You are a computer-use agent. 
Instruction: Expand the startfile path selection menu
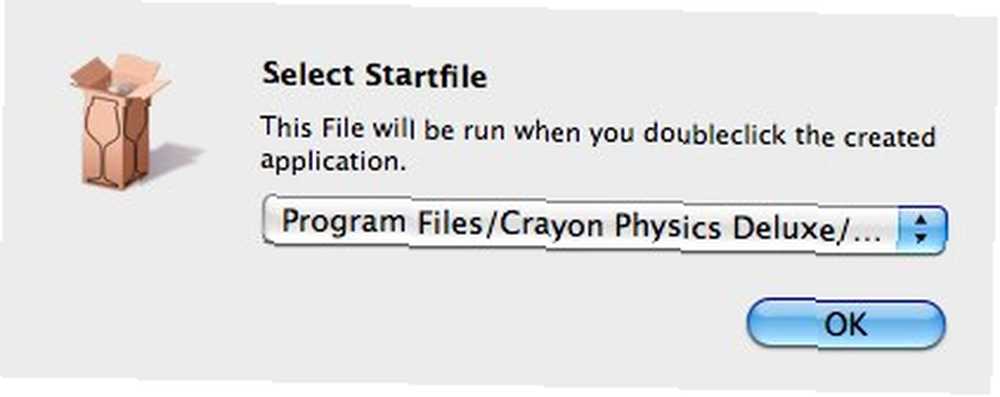(605, 227)
